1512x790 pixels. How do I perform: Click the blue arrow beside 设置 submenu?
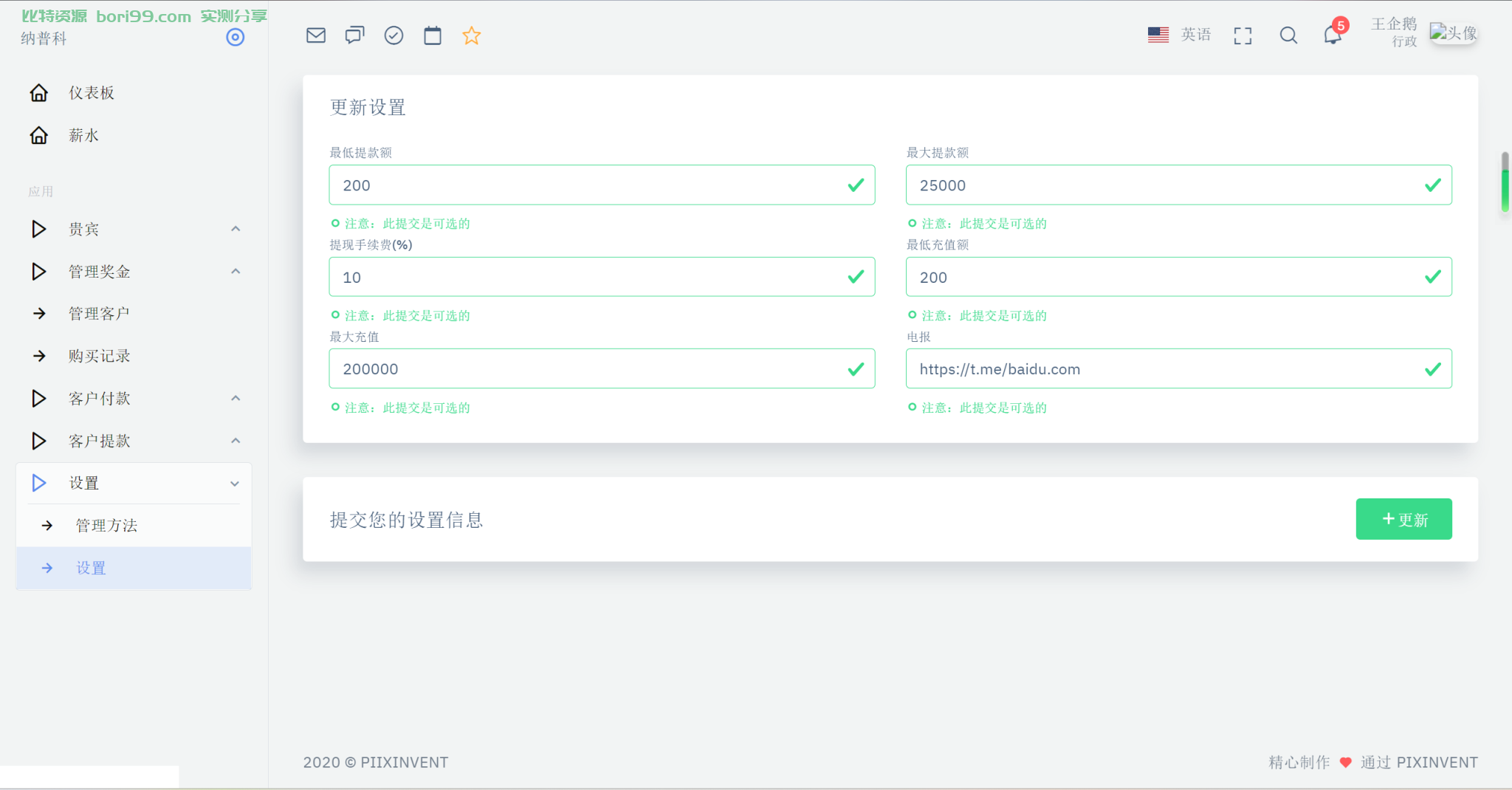pos(47,568)
